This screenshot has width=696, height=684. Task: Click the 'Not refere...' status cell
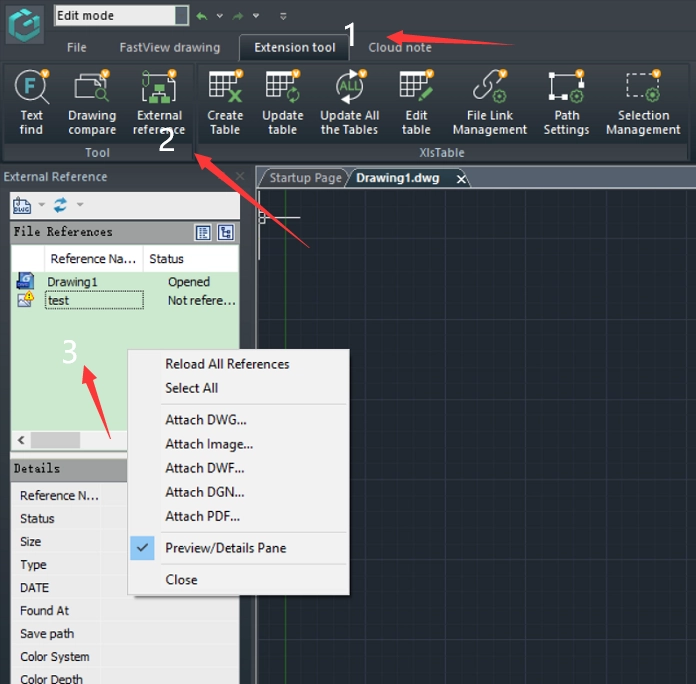click(202, 300)
